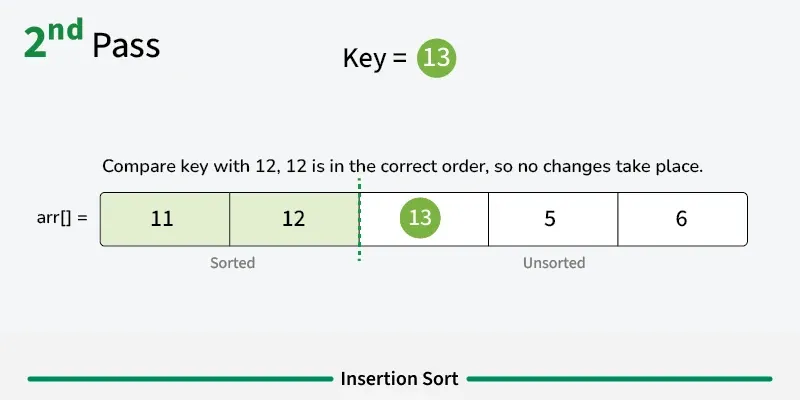Click the gray Sorted label below the array
This screenshot has width=800, height=400.
pyautogui.click(x=232, y=263)
